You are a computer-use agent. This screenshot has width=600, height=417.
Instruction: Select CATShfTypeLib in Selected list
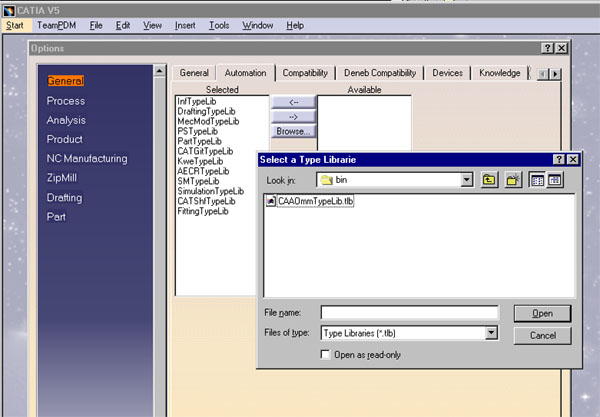pyautogui.click(x=206, y=201)
